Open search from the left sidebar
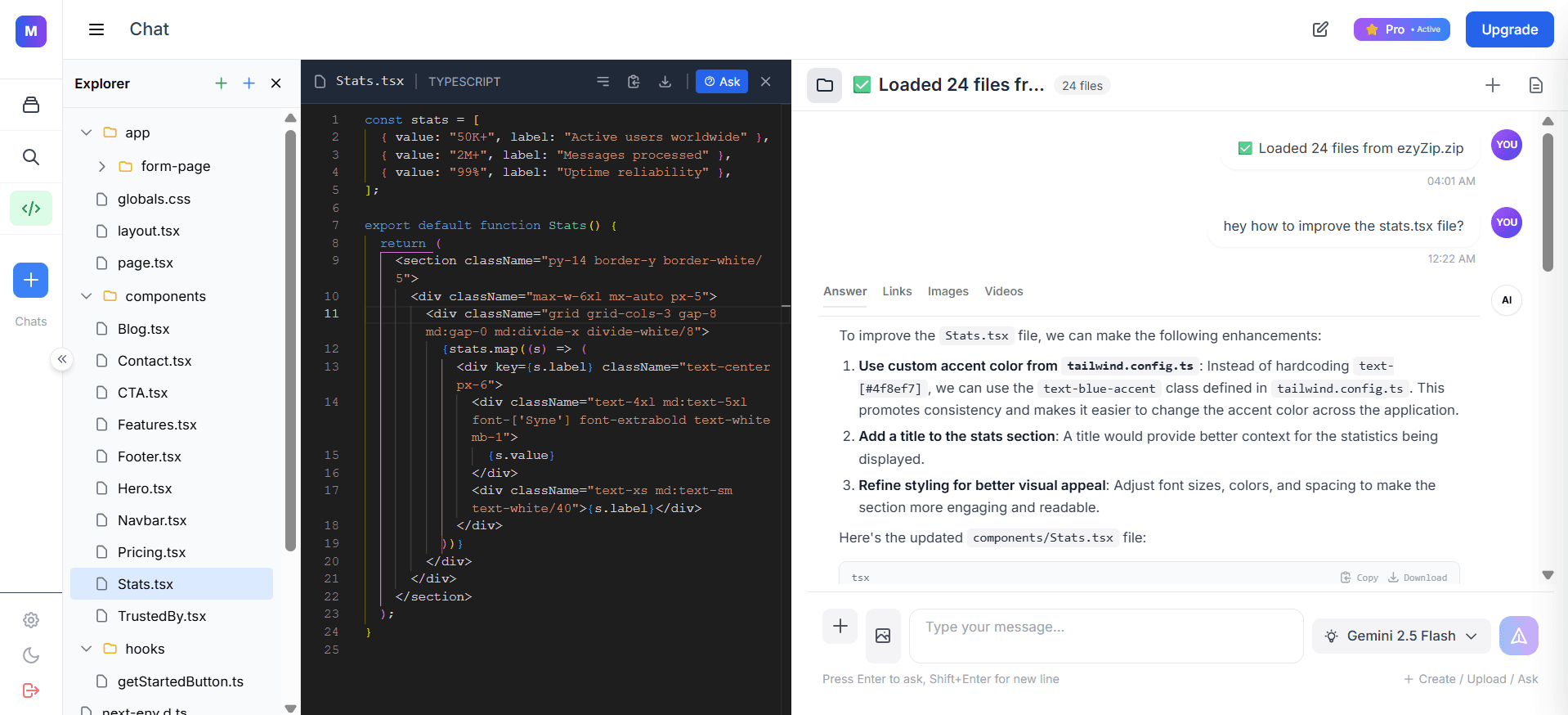 coord(31,157)
